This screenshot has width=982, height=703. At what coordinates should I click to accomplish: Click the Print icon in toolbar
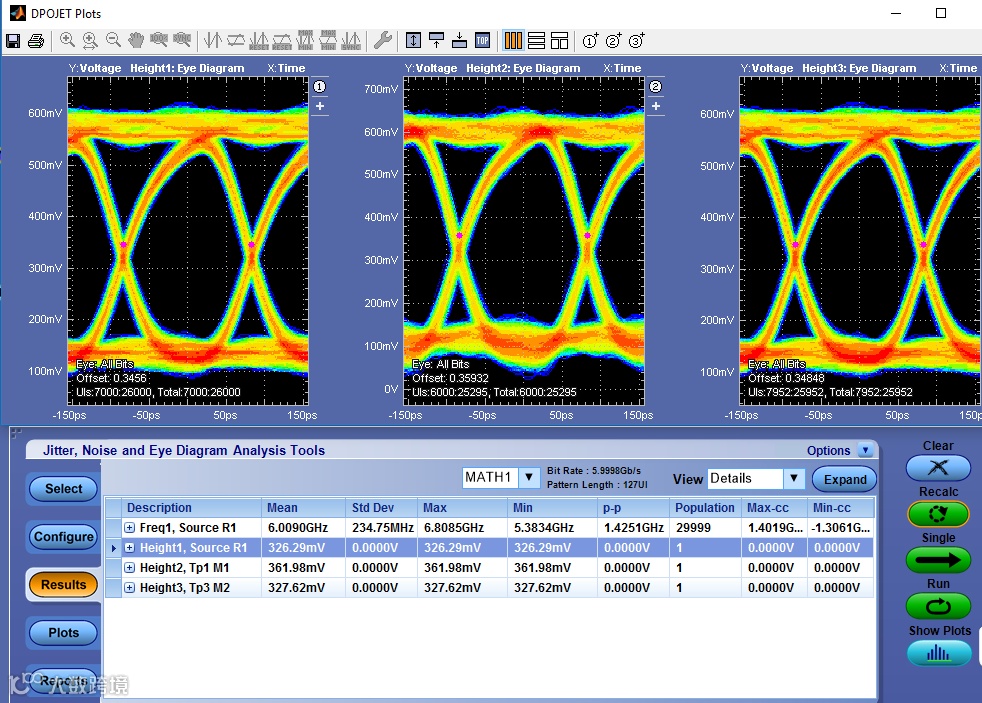pos(36,41)
